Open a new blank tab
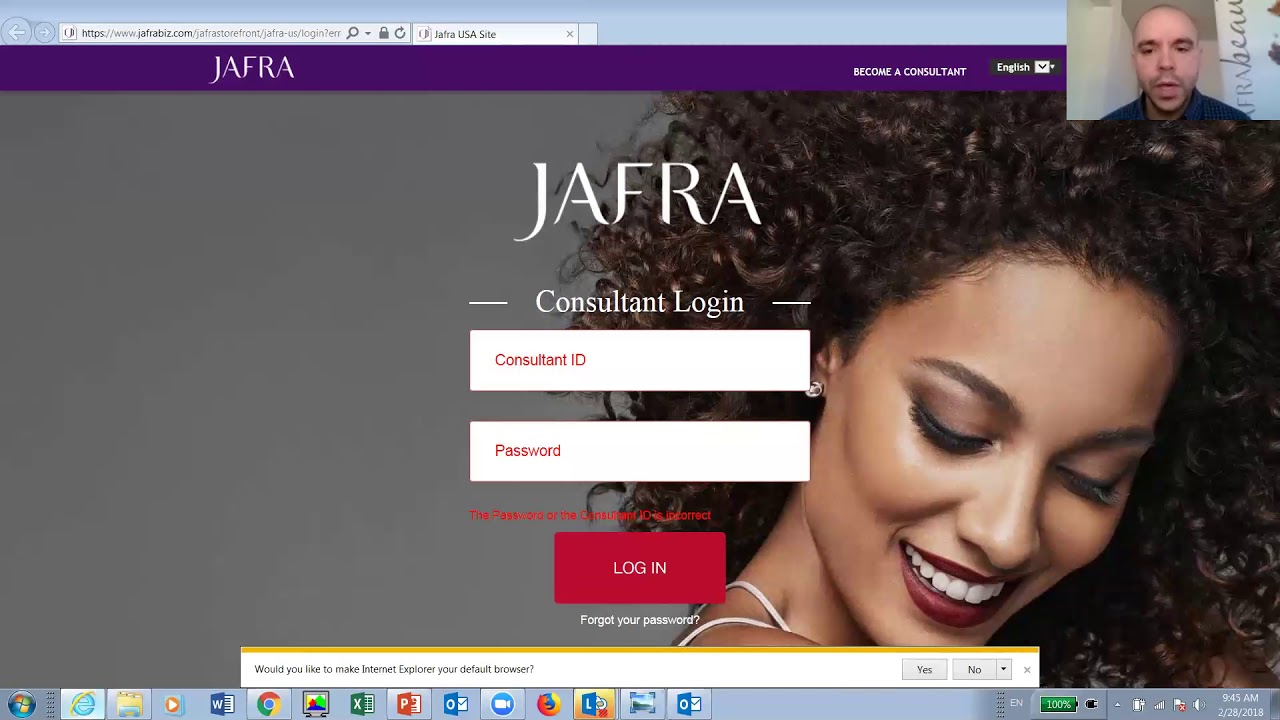The height and width of the screenshot is (720, 1280). tap(588, 34)
